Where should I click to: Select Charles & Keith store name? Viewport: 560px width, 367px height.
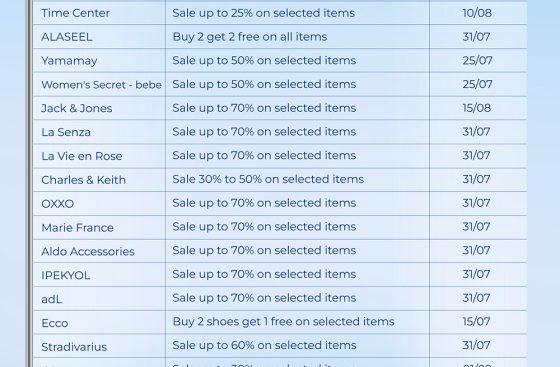pos(84,180)
